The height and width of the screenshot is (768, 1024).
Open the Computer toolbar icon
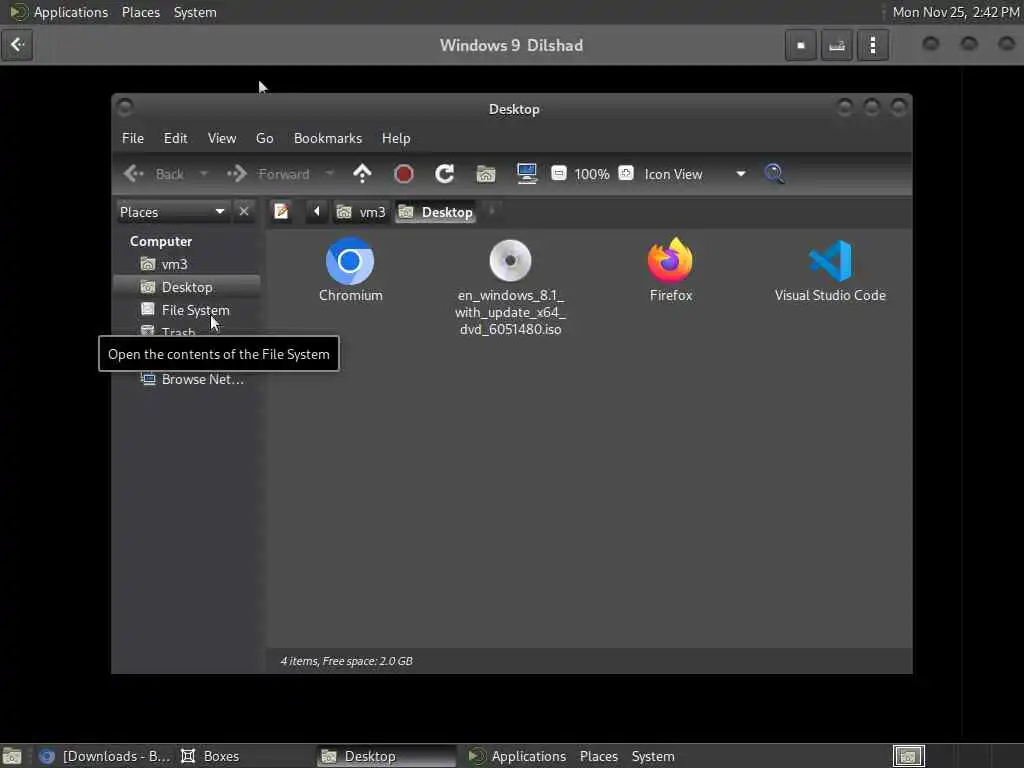click(x=527, y=174)
